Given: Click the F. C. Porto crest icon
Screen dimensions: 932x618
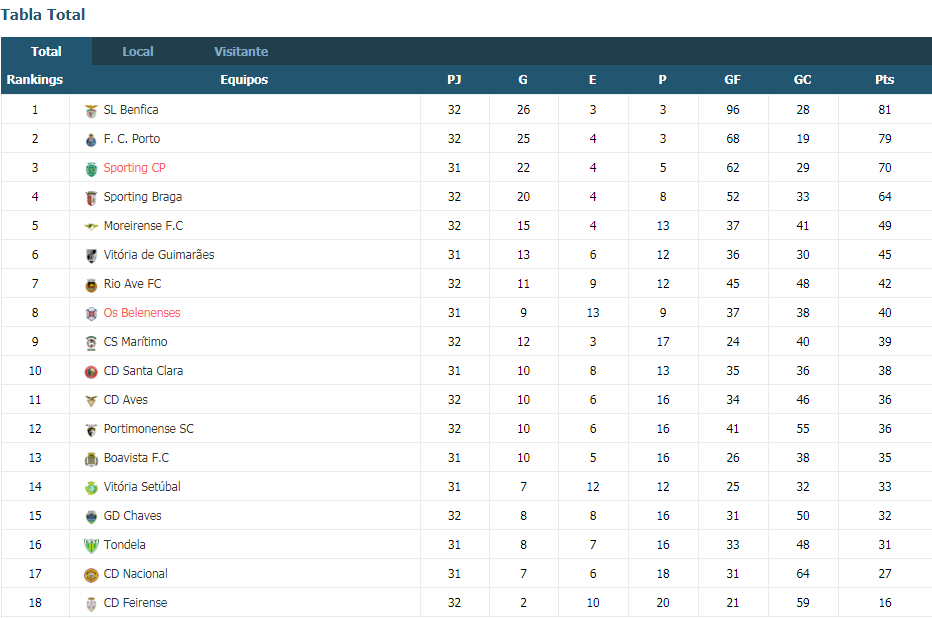Looking at the screenshot, I should [x=91, y=140].
